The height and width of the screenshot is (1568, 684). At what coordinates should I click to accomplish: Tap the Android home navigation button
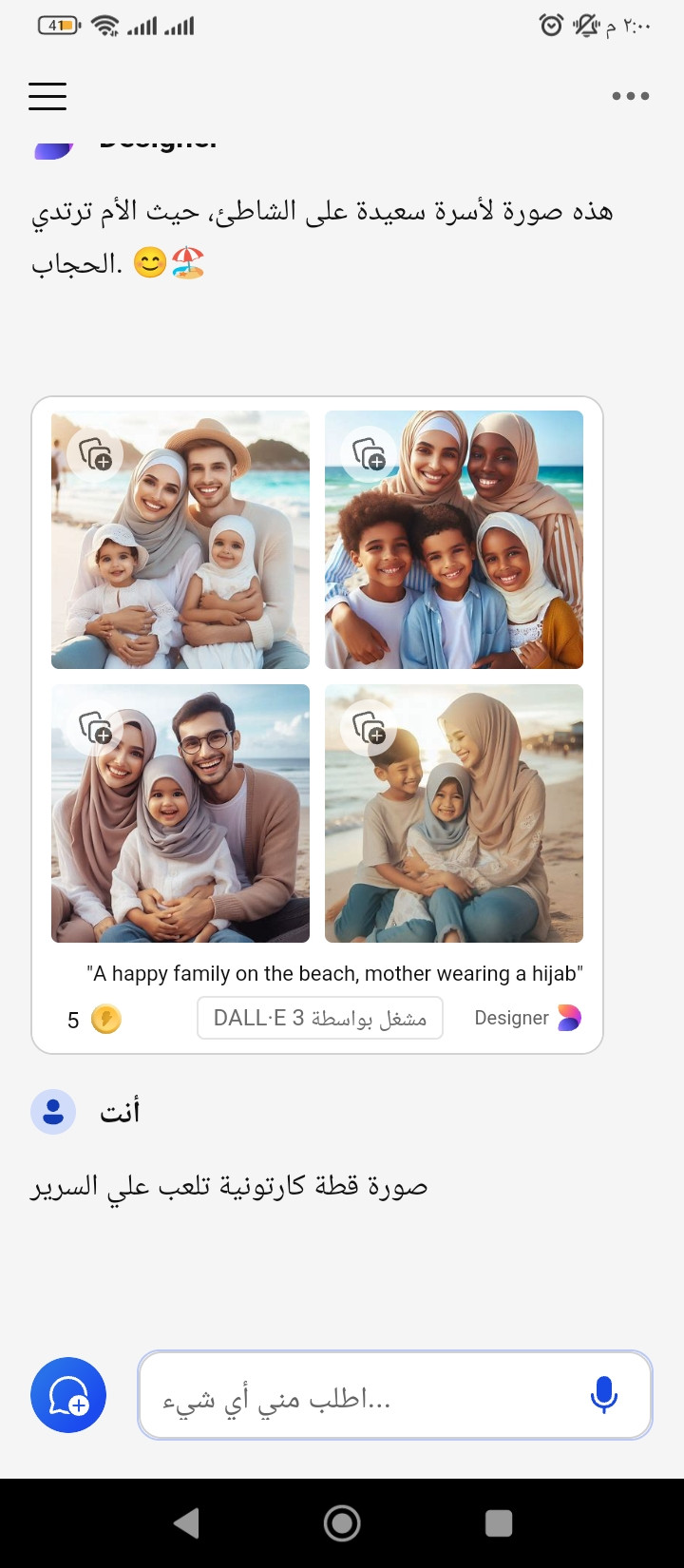click(x=342, y=1523)
